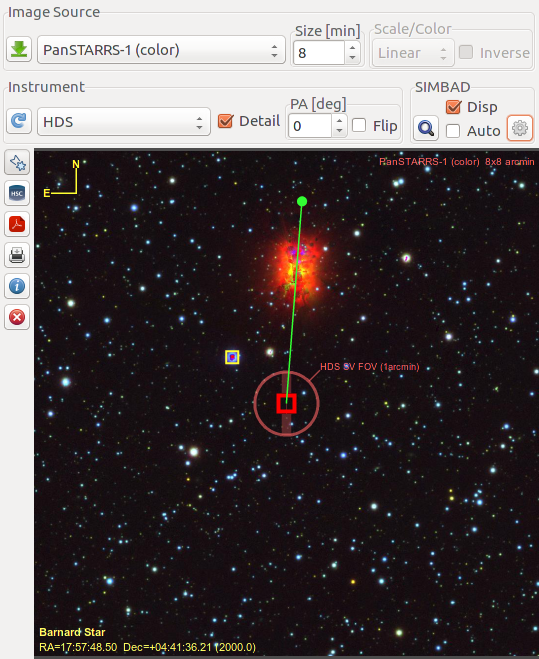The width and height of the screenshot is (539, 659).
Task: Click the PA [deg] value field
Action: [x=310, y=126]
